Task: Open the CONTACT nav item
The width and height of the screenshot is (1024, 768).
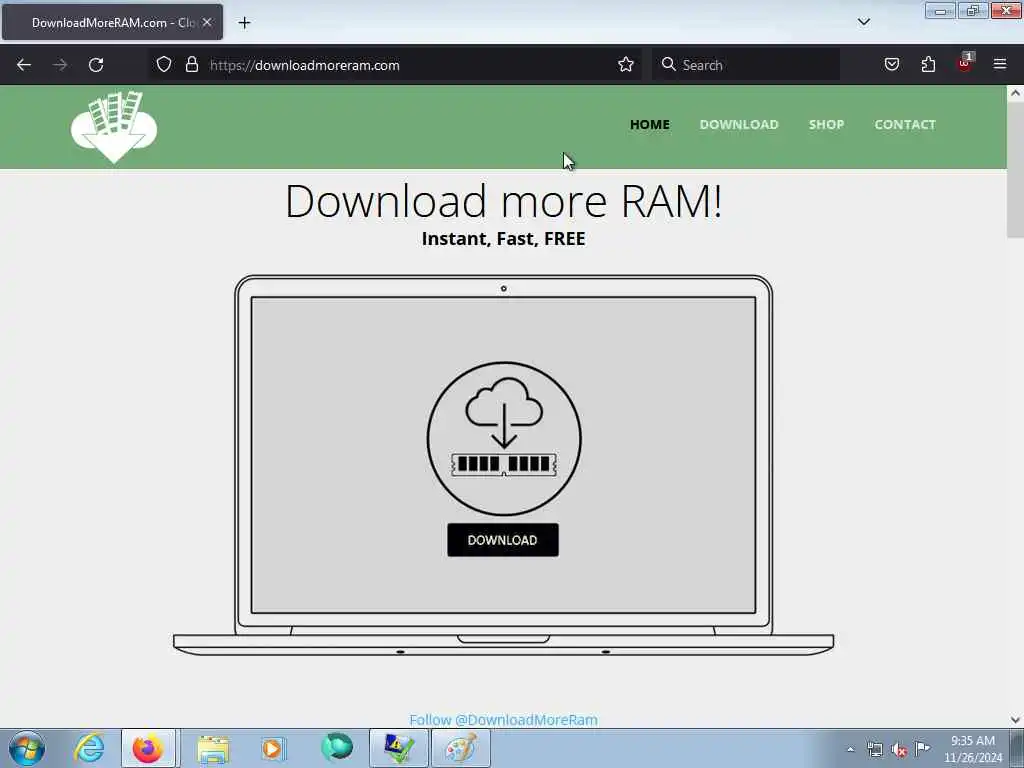Action: 905,124
